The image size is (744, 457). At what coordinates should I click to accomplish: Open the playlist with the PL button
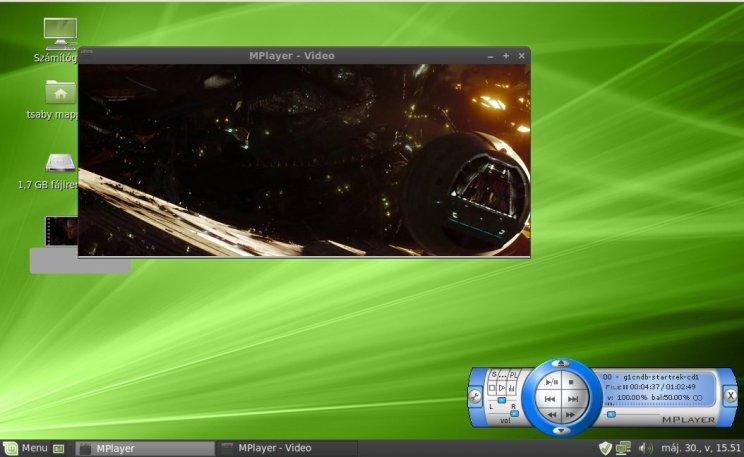click(513, 375)
